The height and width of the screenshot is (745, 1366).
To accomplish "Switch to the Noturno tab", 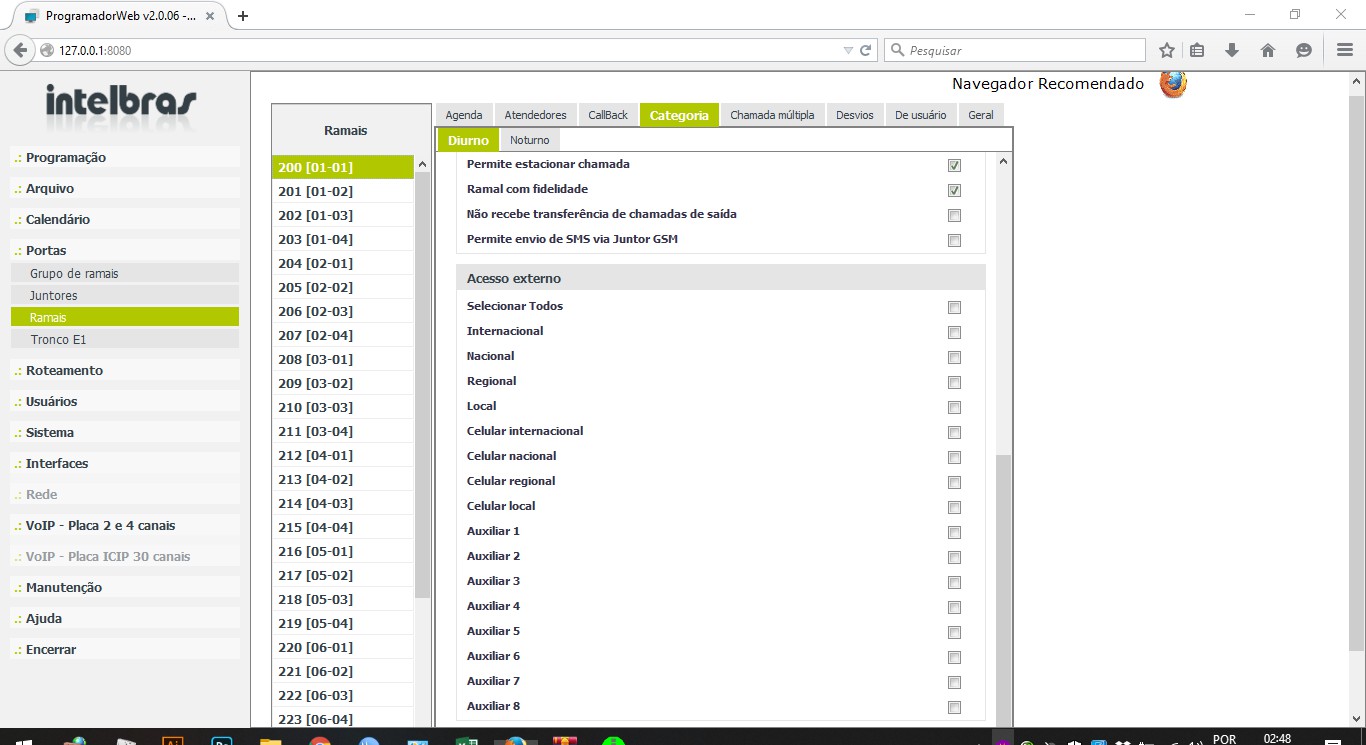I will coord(529,140).
